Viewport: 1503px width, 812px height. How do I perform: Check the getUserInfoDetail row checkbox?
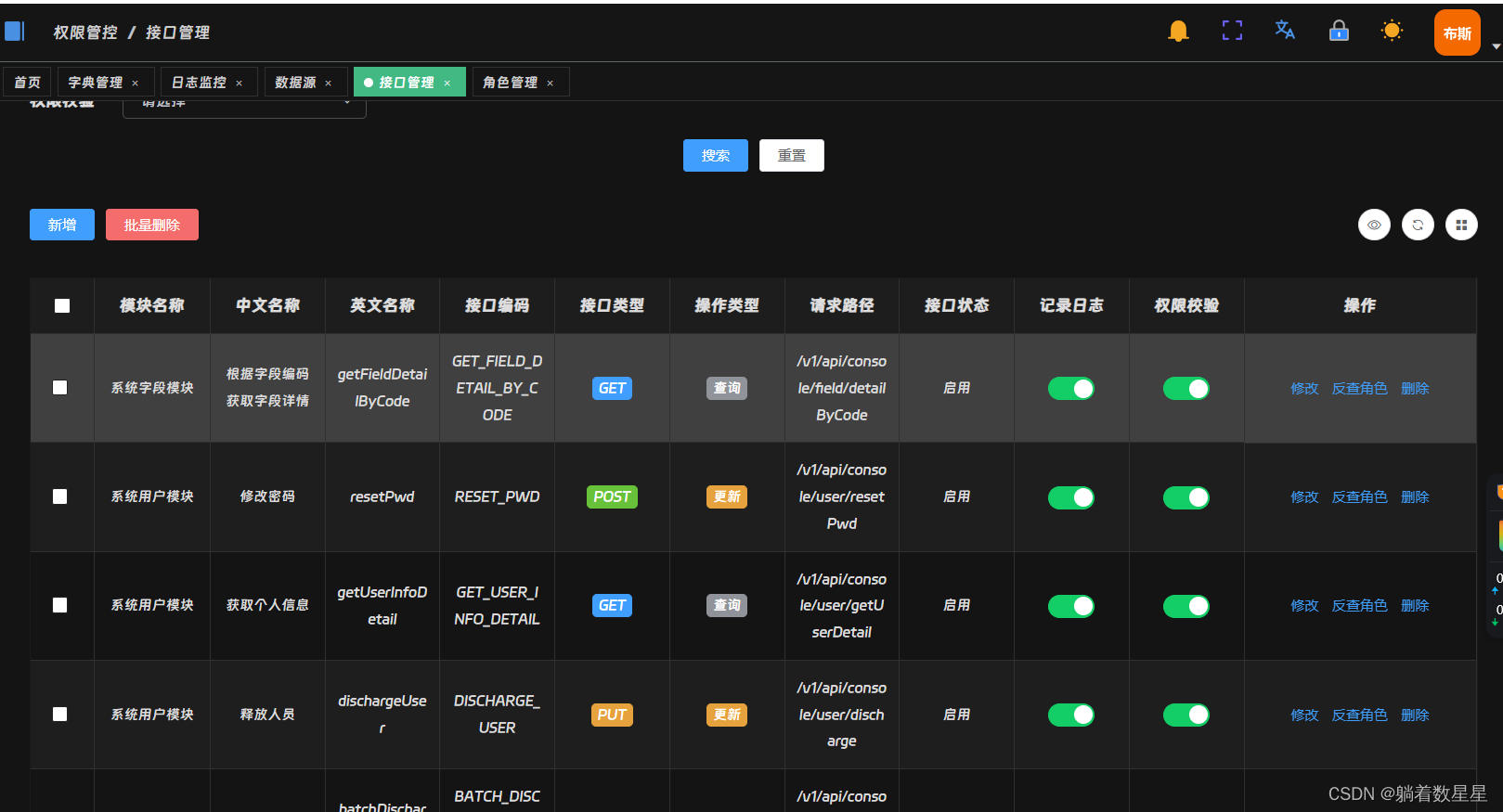pyautogui.click(x=60, y=605)
